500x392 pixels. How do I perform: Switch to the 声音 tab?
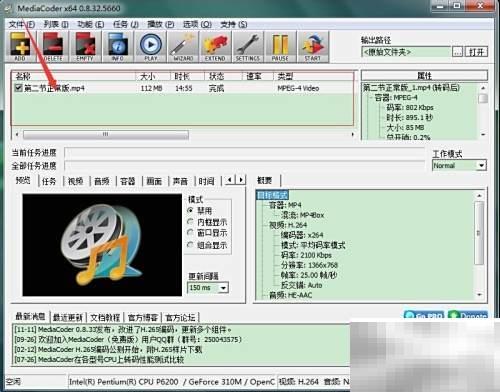coord(180,181)
